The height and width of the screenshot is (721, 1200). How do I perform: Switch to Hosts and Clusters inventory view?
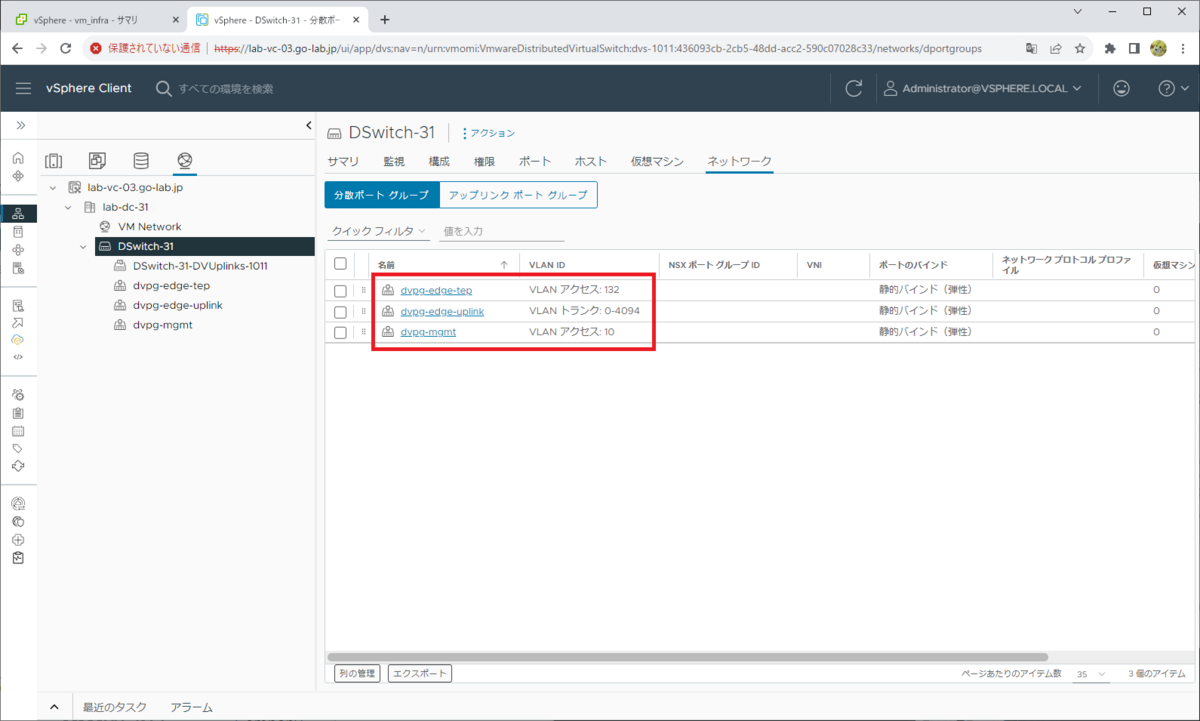54,161
